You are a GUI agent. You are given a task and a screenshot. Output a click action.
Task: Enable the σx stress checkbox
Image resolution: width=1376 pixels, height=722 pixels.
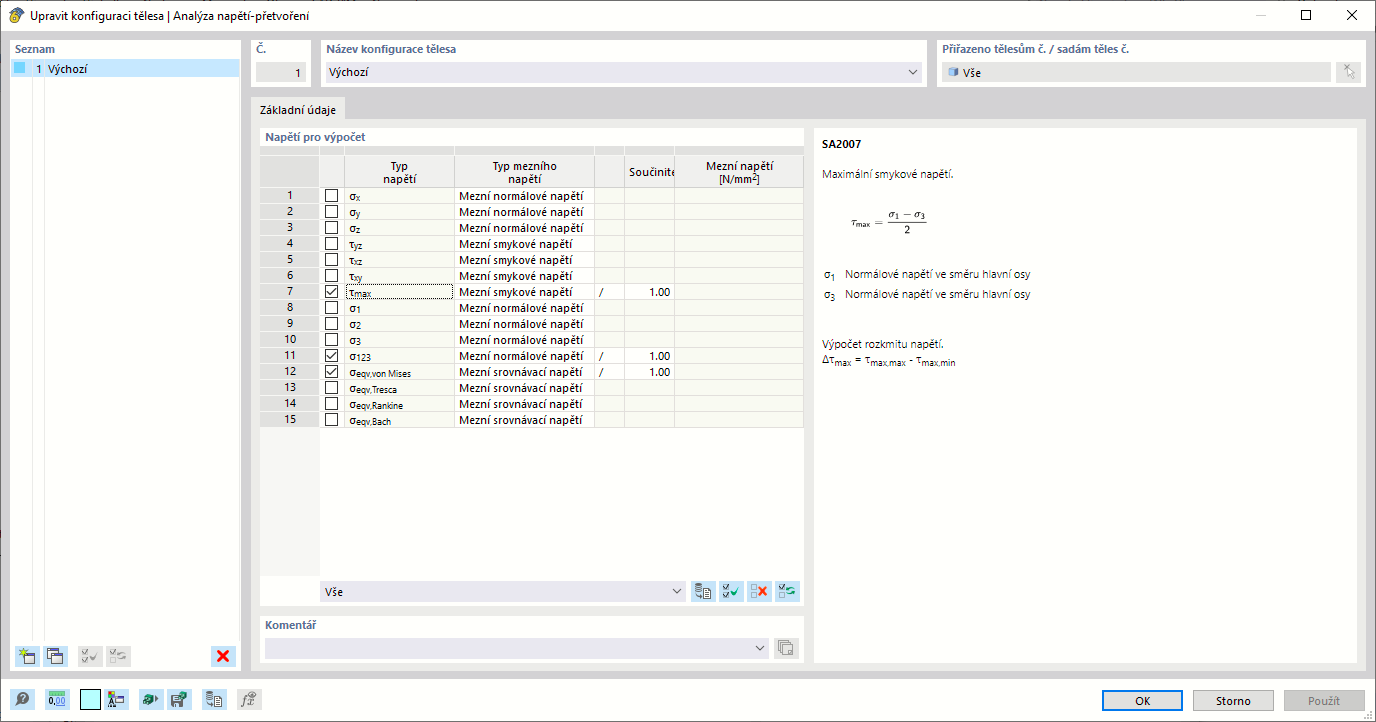coord(332,196)
